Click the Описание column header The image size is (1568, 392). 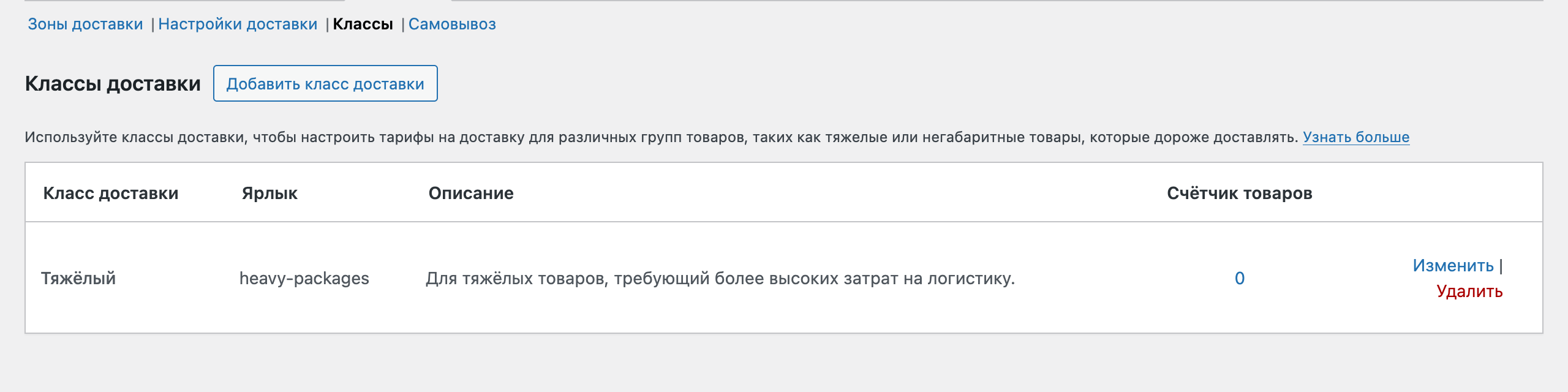[x=471, y=194]
